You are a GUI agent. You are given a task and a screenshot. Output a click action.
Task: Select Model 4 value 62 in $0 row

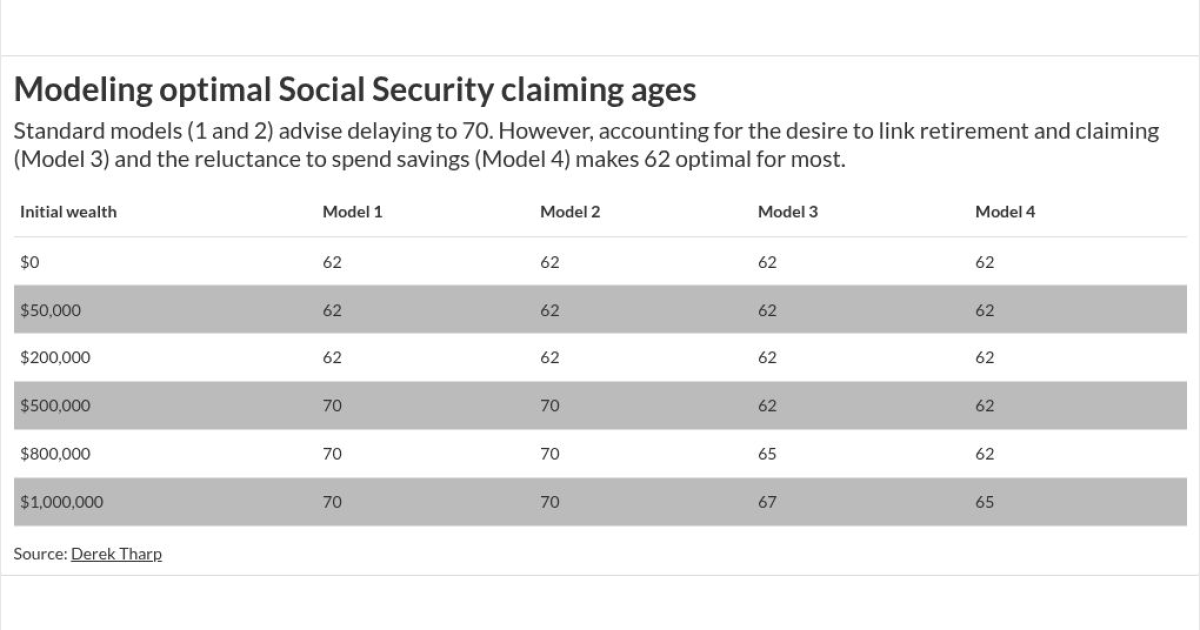(x=985, y=262)
